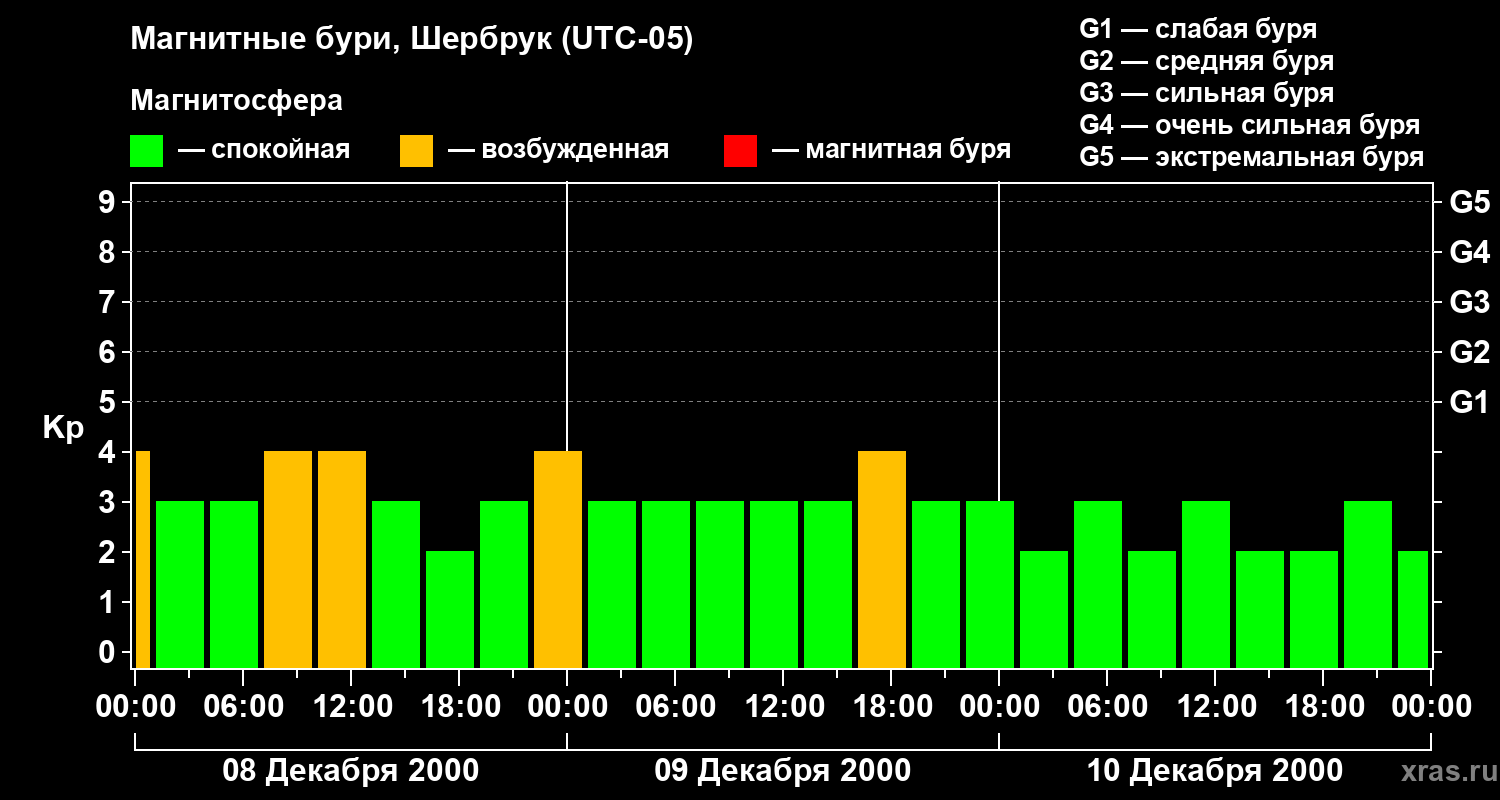Click the '— спокойная' legend label
The image size is (1500, 800).
[264, 150]
